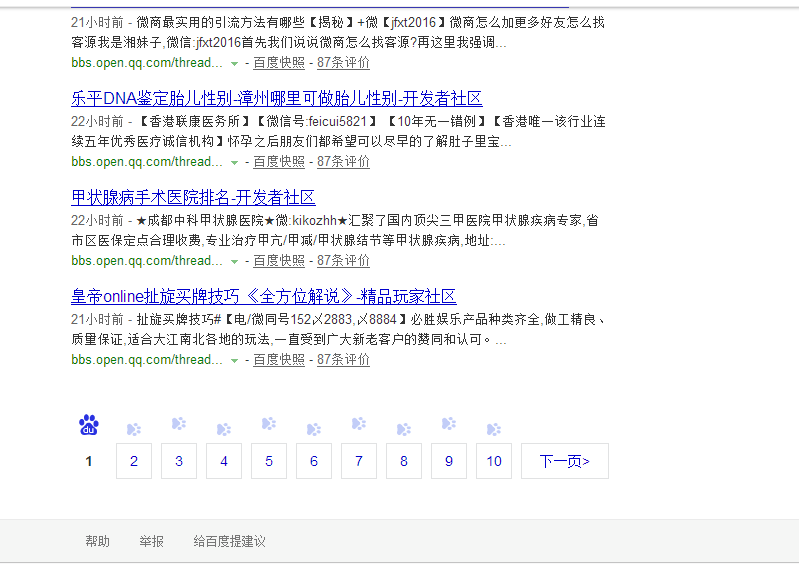Click 下一页 next page button
Viewport: 799px width, 564px height.
point(565,461)
